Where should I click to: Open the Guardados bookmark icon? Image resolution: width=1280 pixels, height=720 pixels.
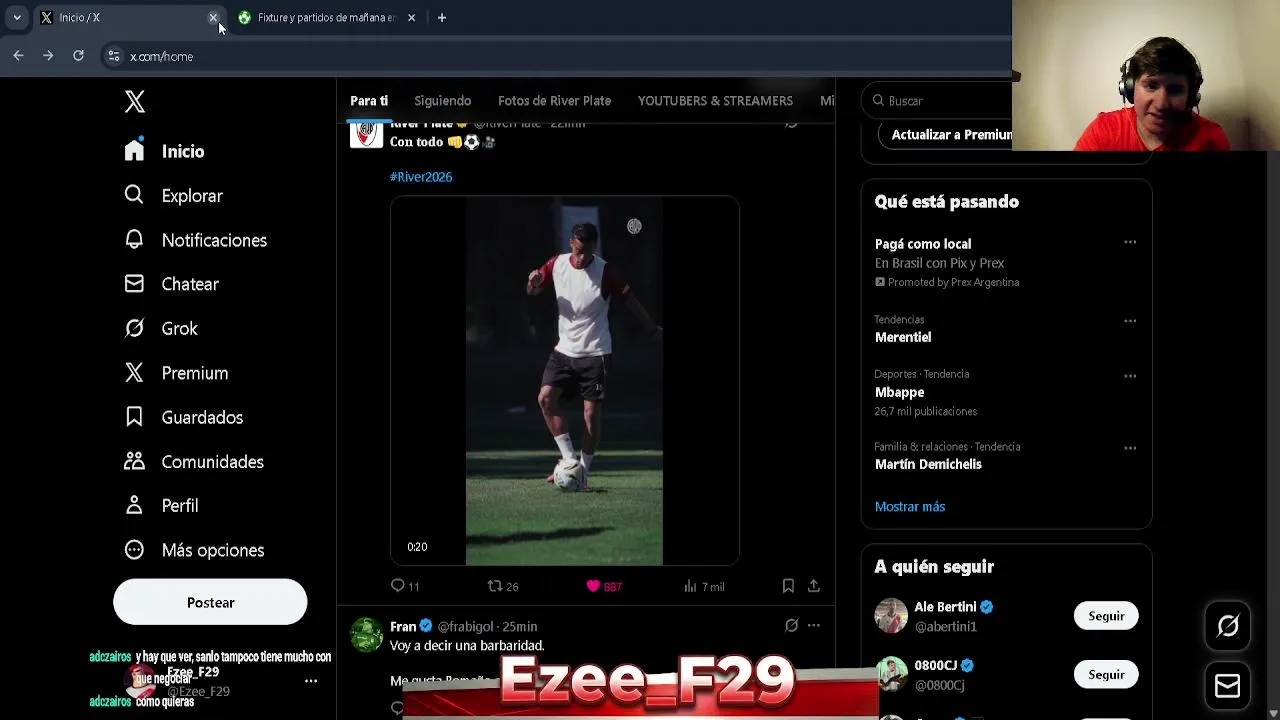(x=134, y=417)
